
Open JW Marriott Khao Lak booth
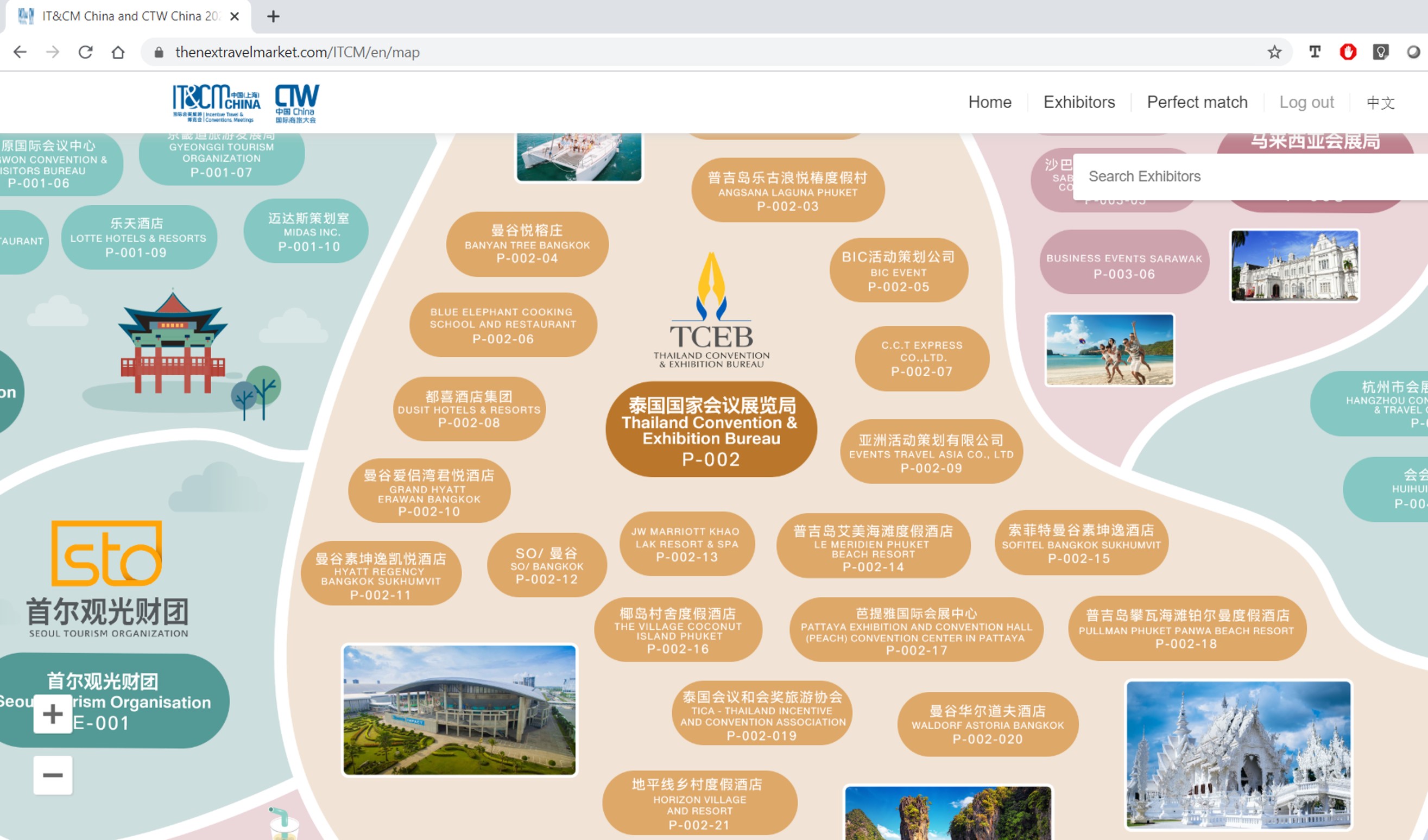(686, 544)
